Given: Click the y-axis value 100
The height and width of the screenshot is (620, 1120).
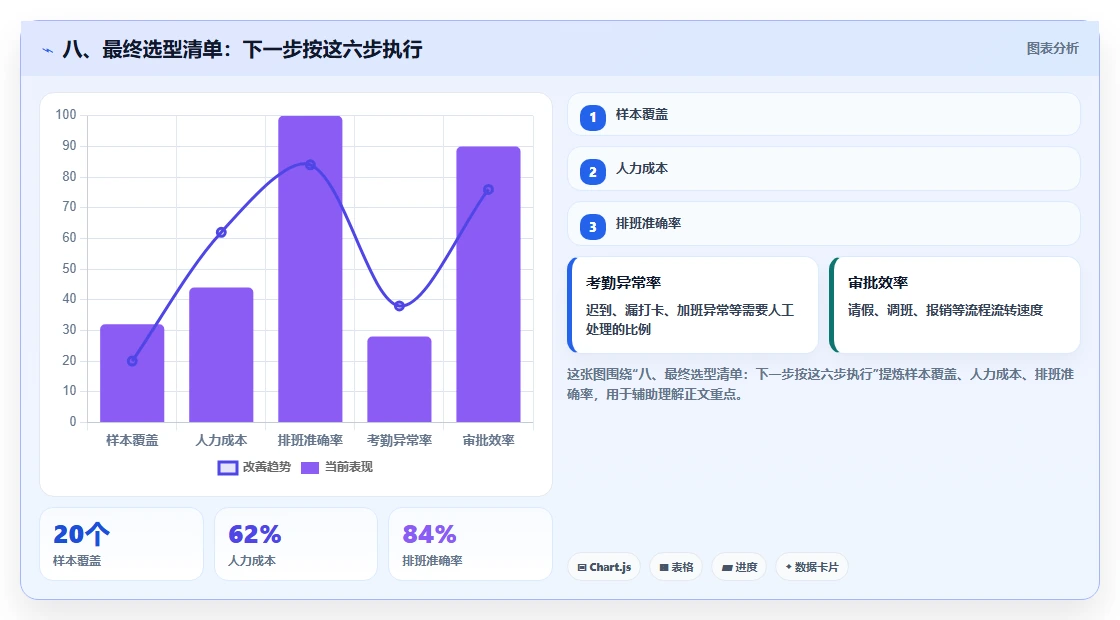Looking at the screenshot, I should point(66,115).
